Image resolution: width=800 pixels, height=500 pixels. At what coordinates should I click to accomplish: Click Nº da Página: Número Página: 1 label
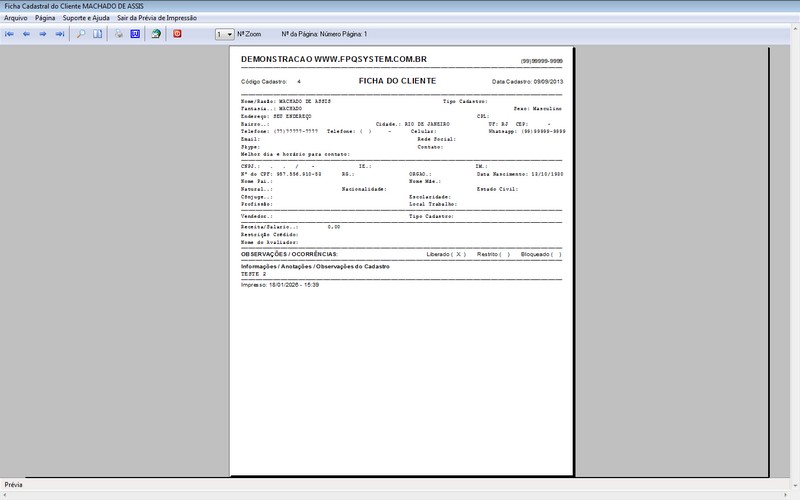coord(324,34)
